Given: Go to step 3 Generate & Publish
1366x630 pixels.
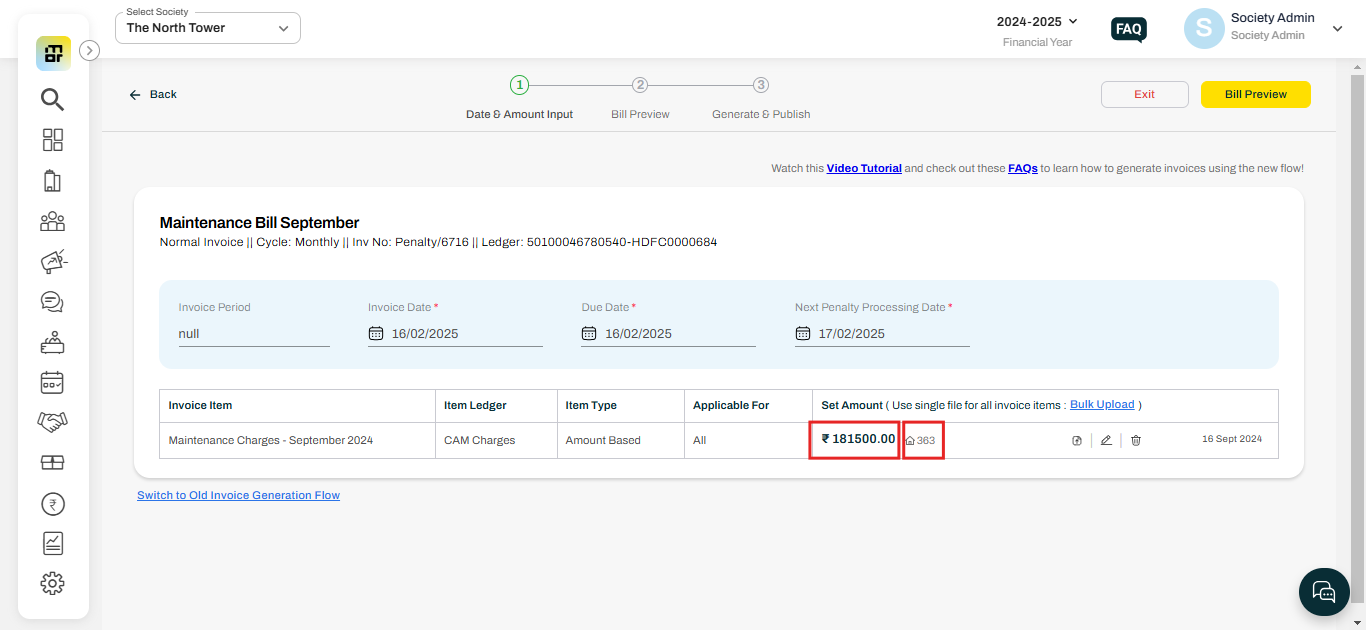Looking at the screenshot, I should tap(761, 86).
